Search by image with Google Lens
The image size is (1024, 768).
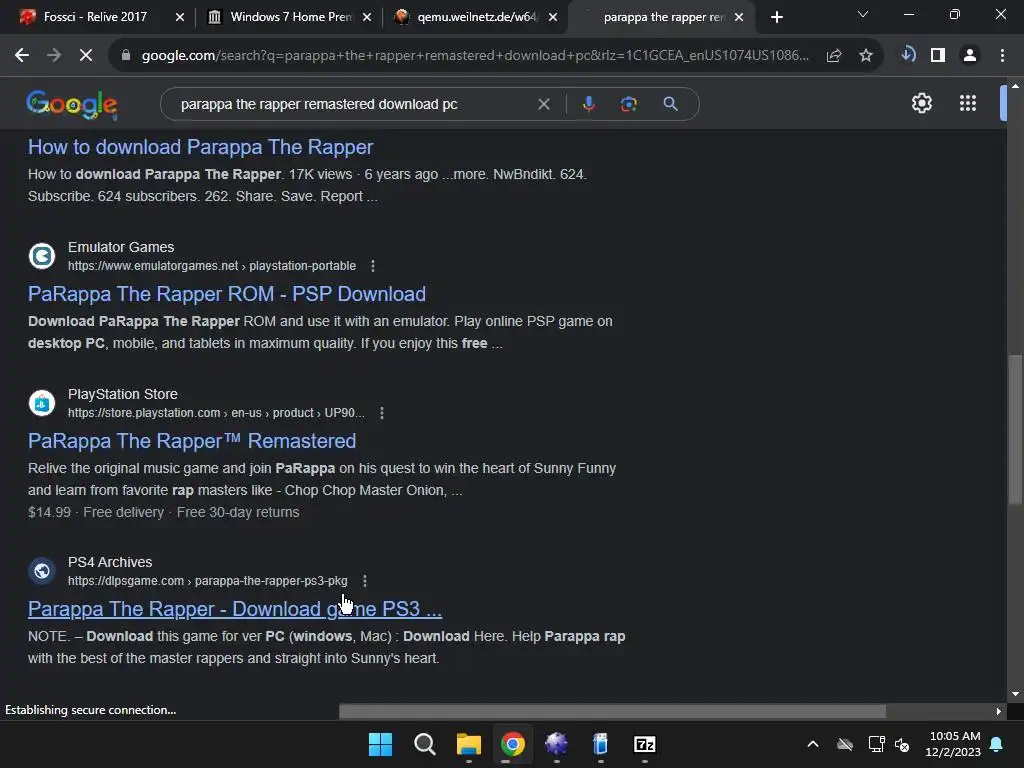pos(629,104)
